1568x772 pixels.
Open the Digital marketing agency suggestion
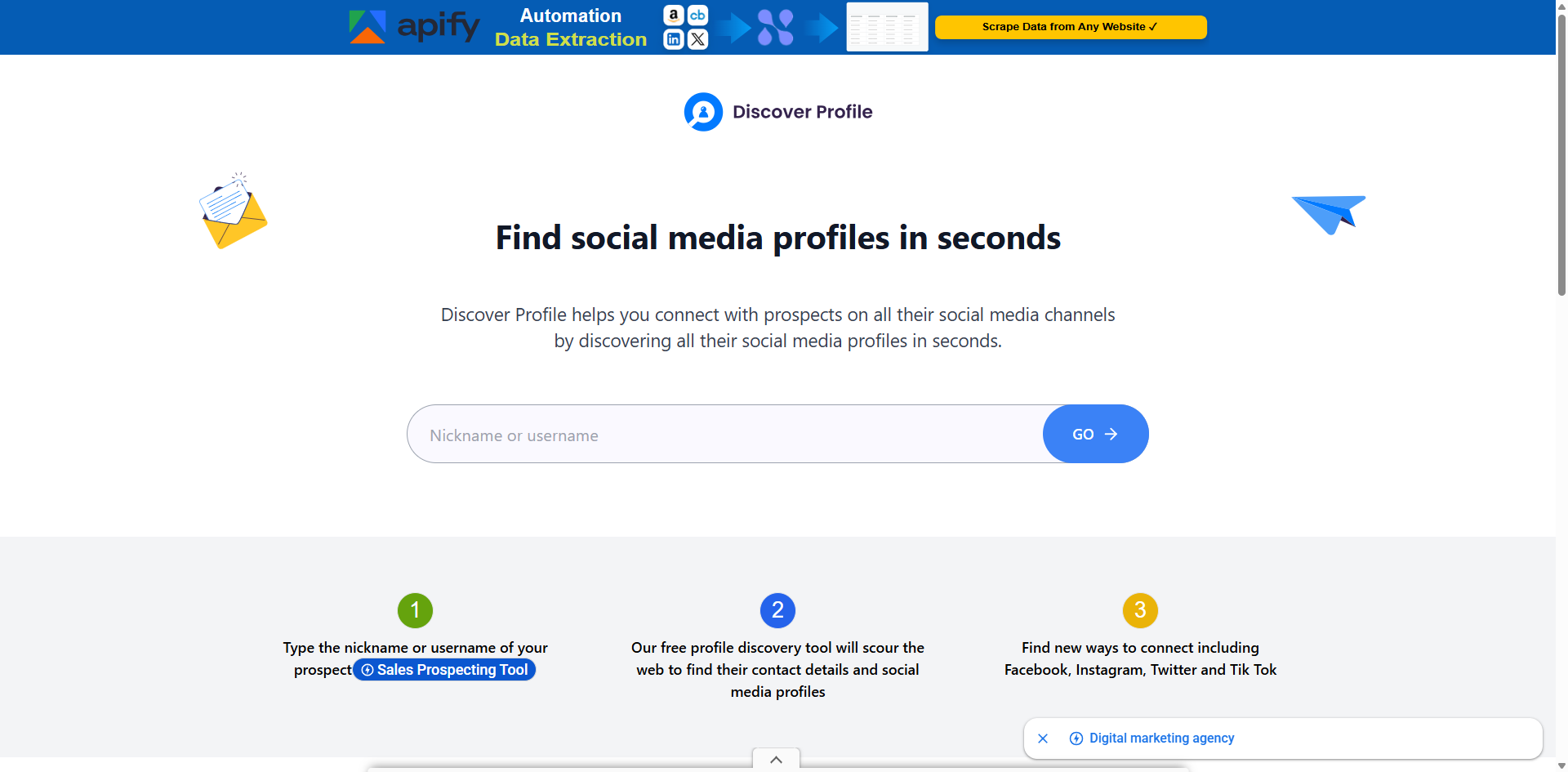coord(1161,738)
